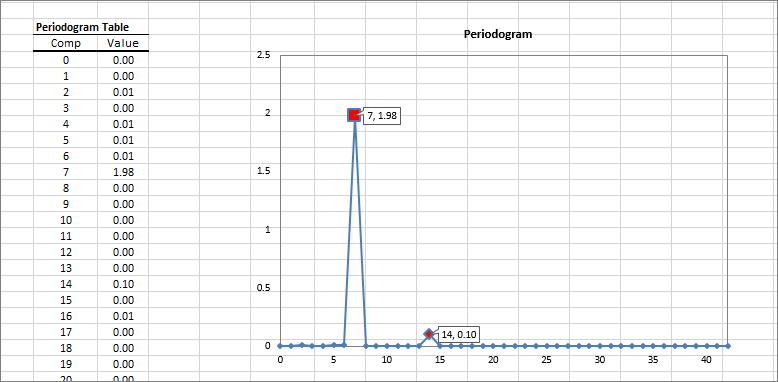
Task: Click the Value cell showing 0.10
Action: coord(123,284)
